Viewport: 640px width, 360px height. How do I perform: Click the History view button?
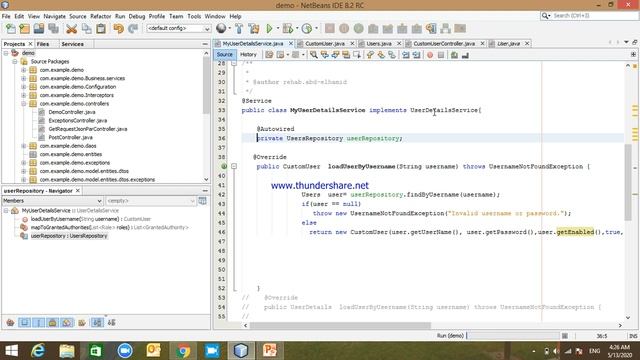[x=248, y=55]
